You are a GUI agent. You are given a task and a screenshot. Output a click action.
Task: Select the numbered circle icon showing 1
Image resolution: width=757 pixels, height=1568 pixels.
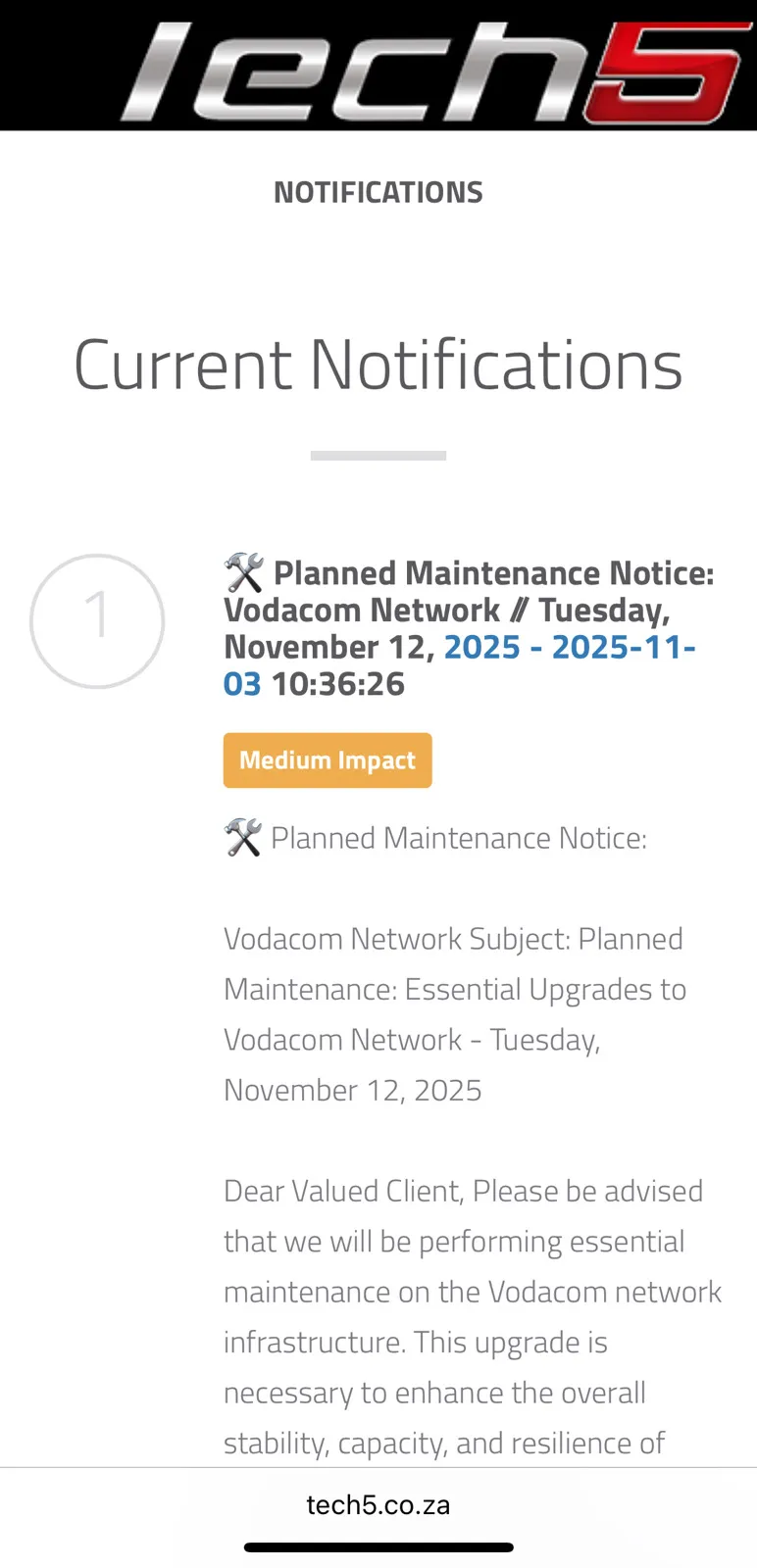(97, 621)
